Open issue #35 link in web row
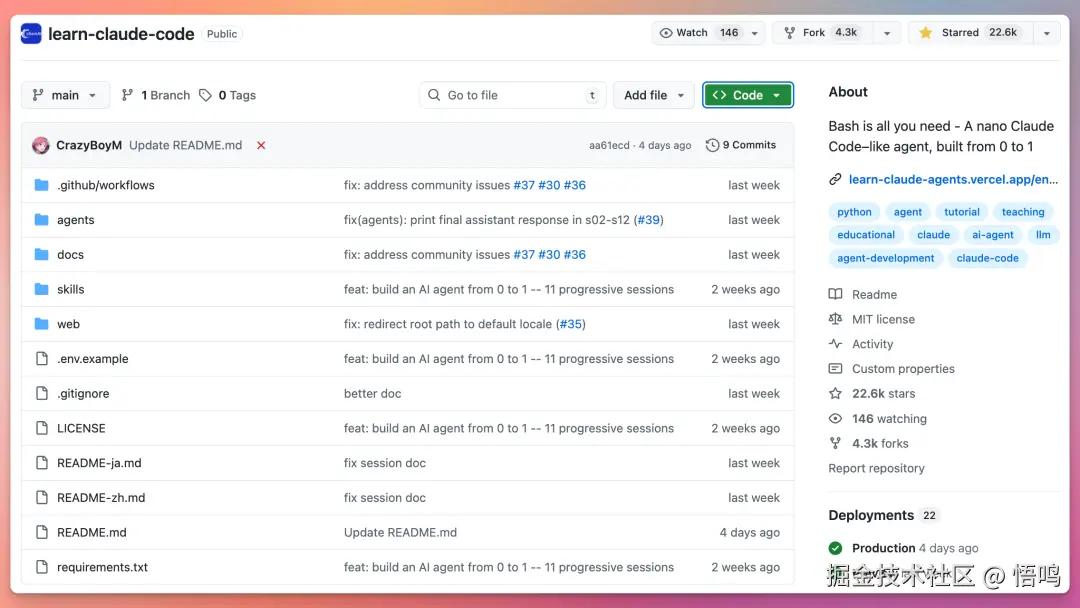The height and width of the screenshot is (608, 1080). tap(570, 324)
